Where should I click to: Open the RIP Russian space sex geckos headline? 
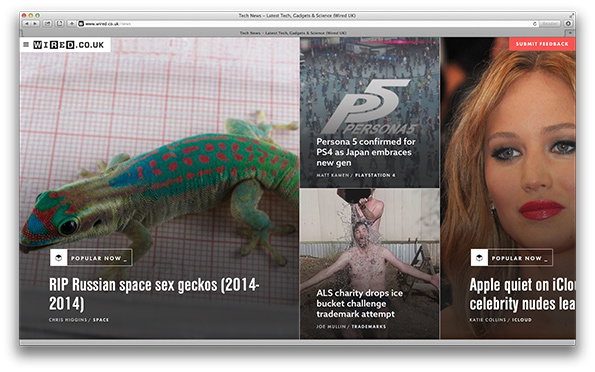pyautogui.click(x=154, y=294)
